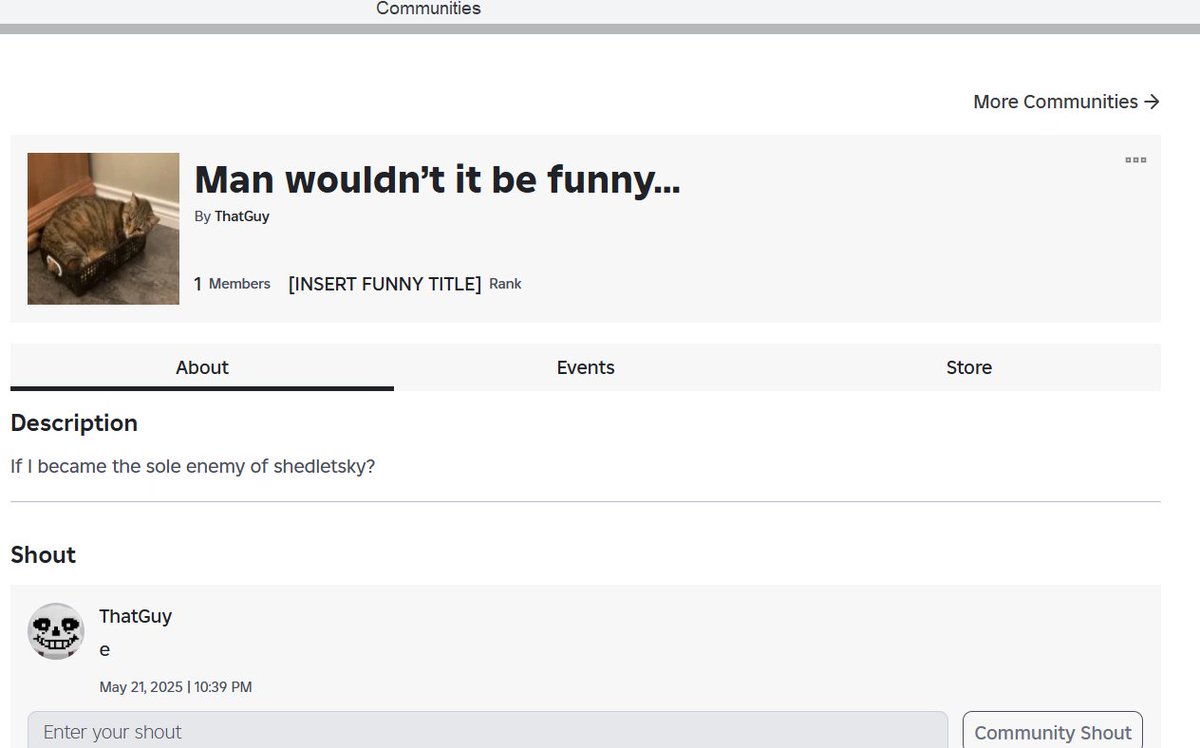Viewport: 1200px width, 748px height.
Task: Open the three-dot community options menu
Action: (1135, 160)
